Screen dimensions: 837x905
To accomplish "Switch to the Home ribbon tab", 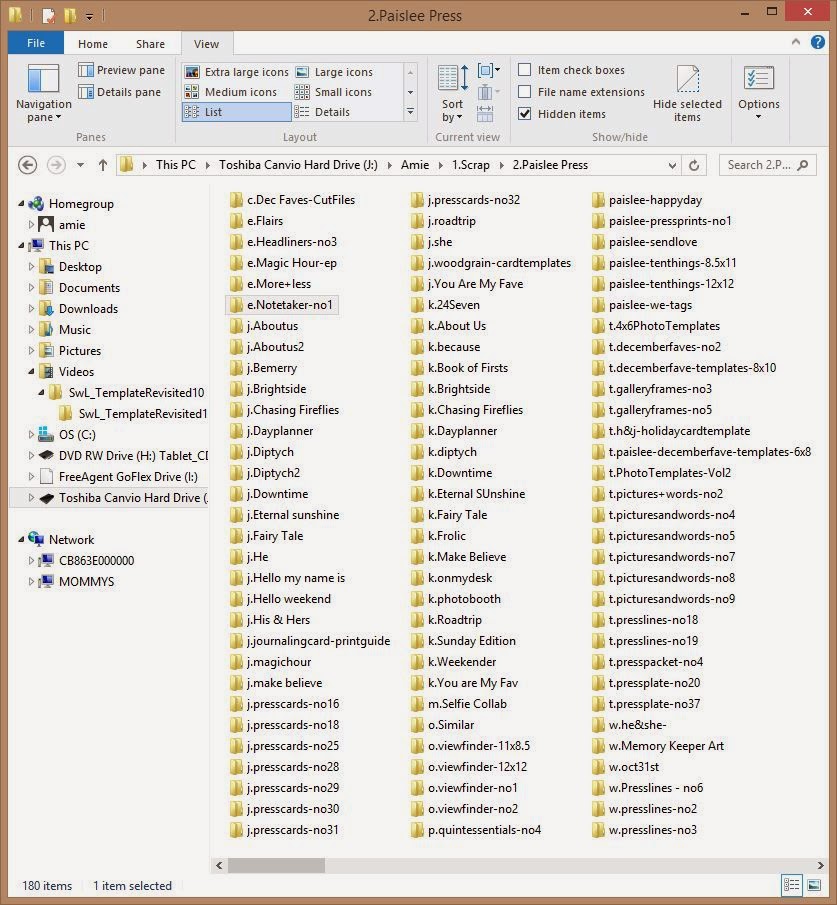I will pyautogui.click(x=93, y=44).
